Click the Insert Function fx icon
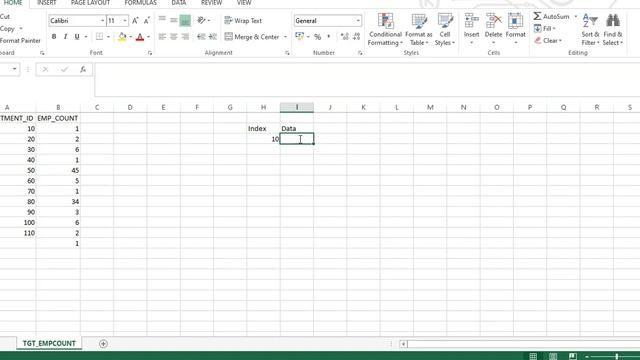Viewport: 640px width, 360px height. coord(83,69)
